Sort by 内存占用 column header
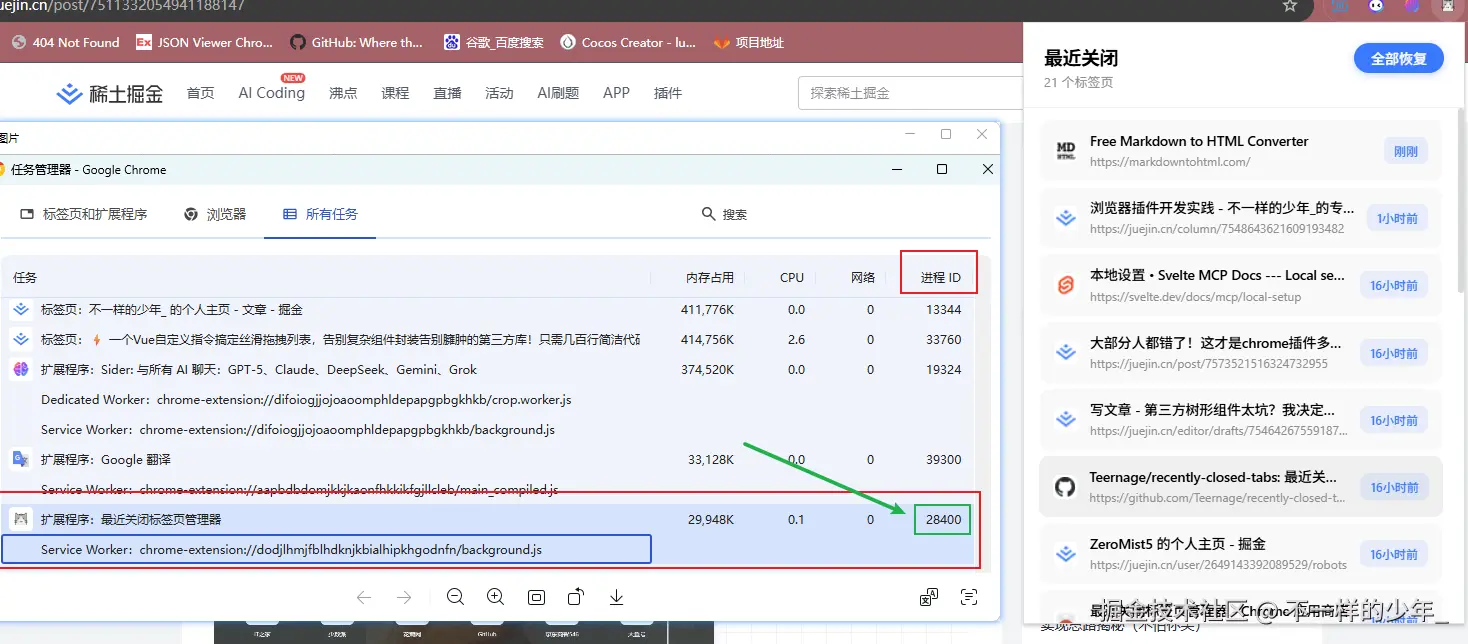Screen dimensions: 1468x644 tap(710, 277)
